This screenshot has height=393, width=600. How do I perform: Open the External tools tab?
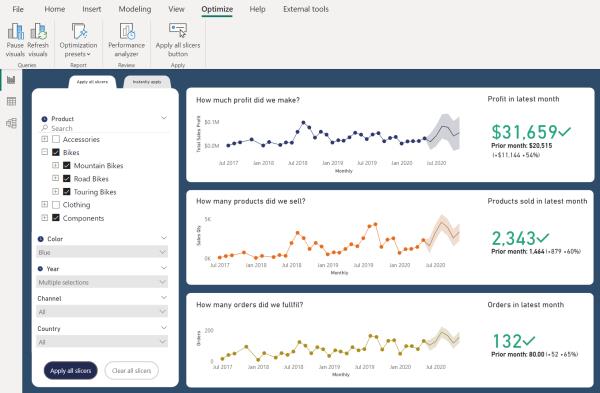pyautogui.click(x=306, y=9)
